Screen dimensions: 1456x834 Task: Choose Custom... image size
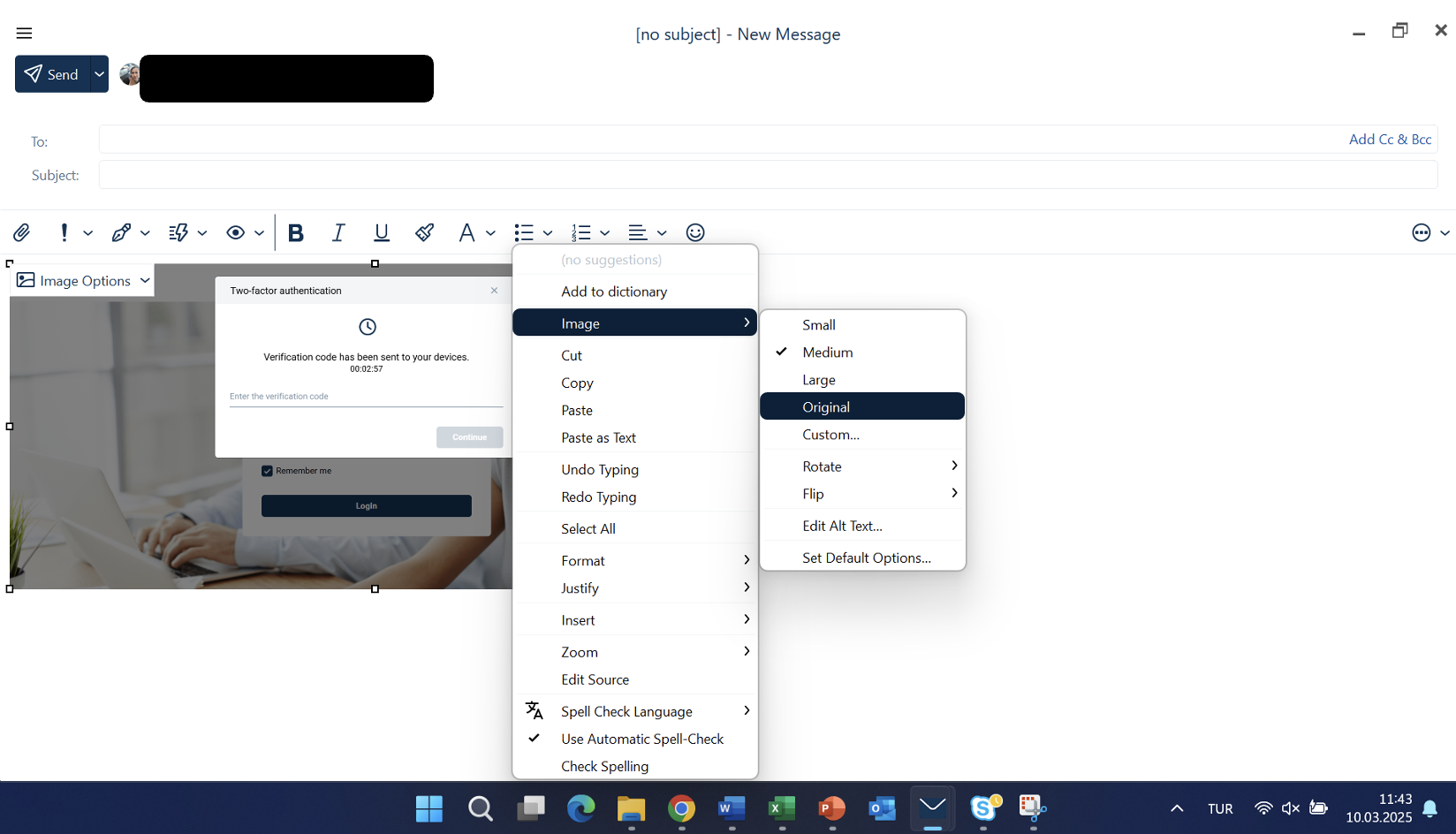tap(862, 435)
